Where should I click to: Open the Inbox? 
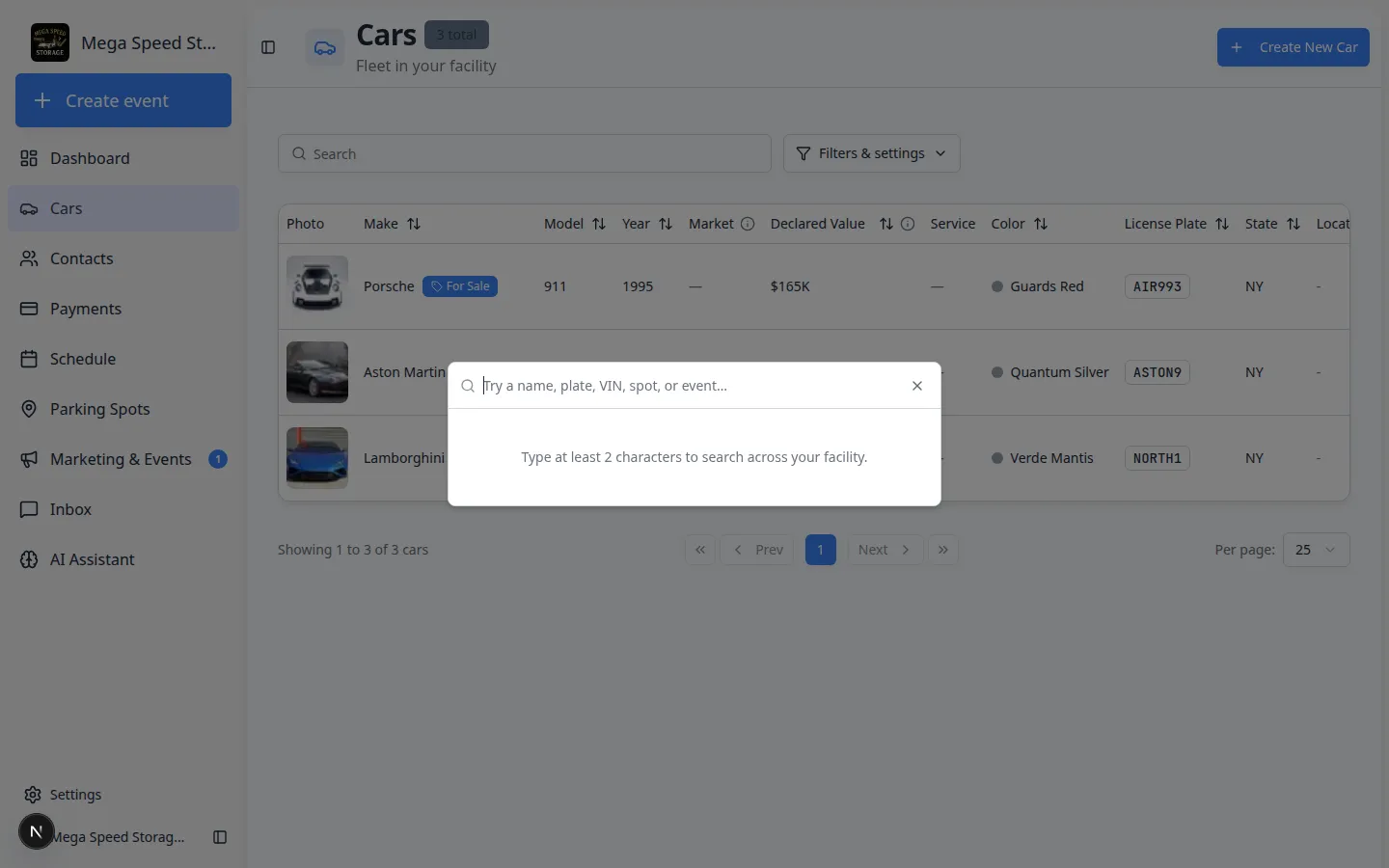click(123, 509)
